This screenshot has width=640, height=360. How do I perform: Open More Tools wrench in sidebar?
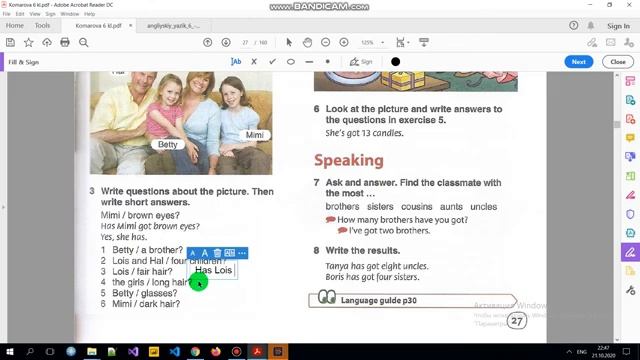pos(630,290)
